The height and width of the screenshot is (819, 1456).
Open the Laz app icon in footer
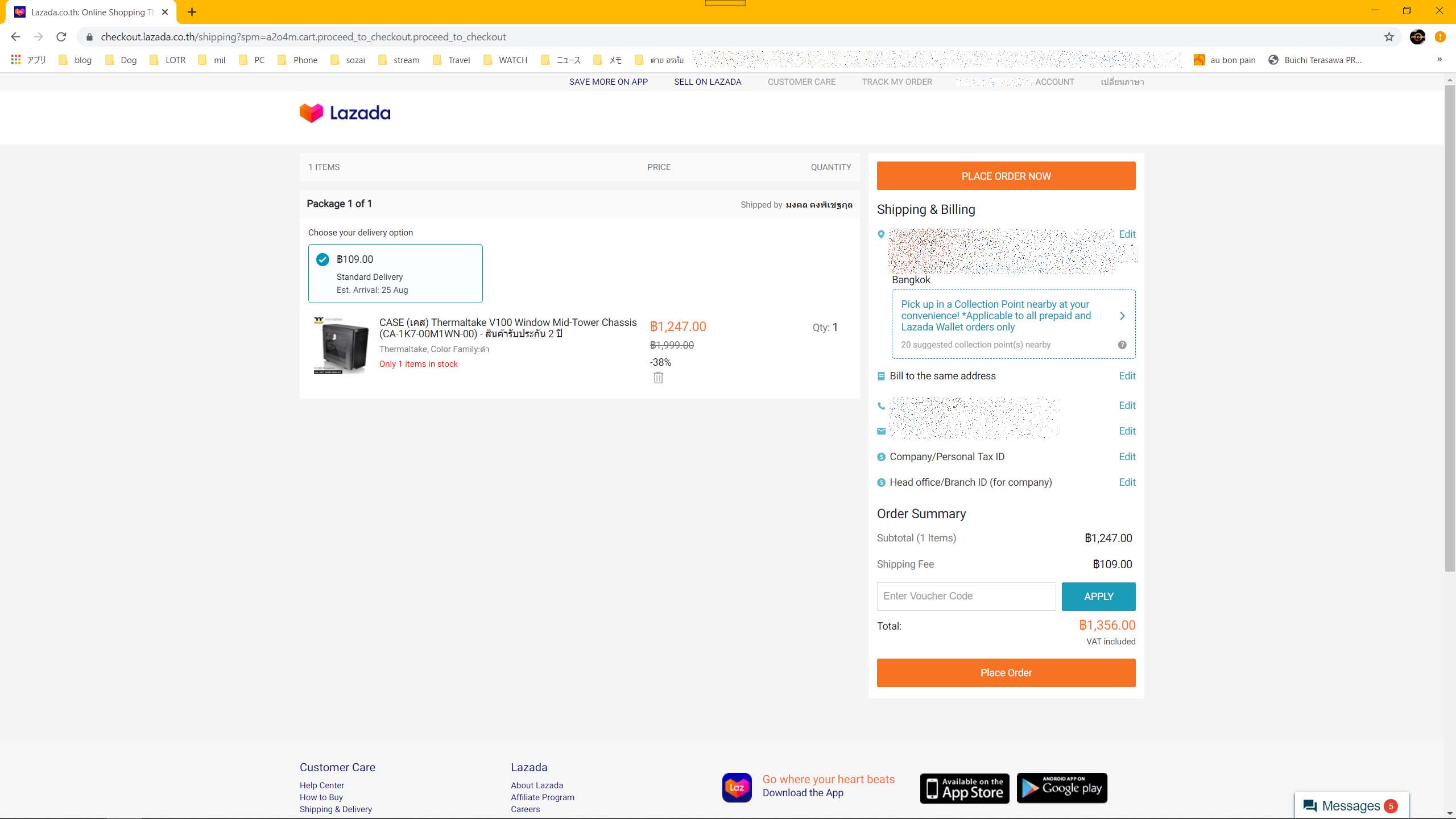737,788
